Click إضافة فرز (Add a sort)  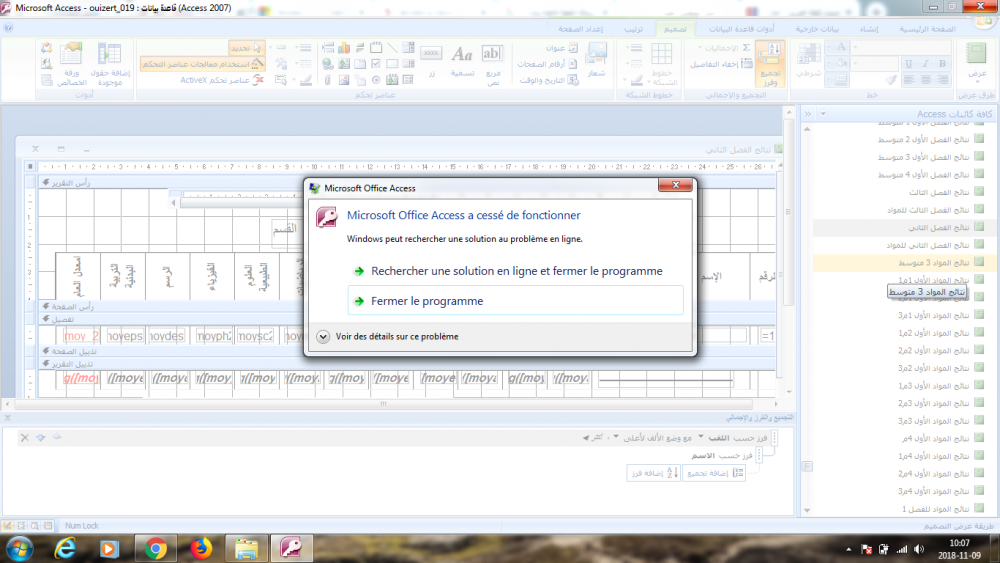click(654, 473)
